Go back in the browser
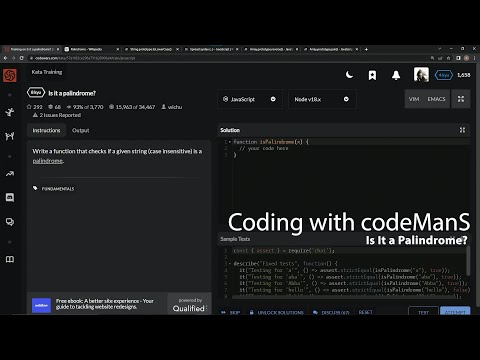 pos(6,58)
